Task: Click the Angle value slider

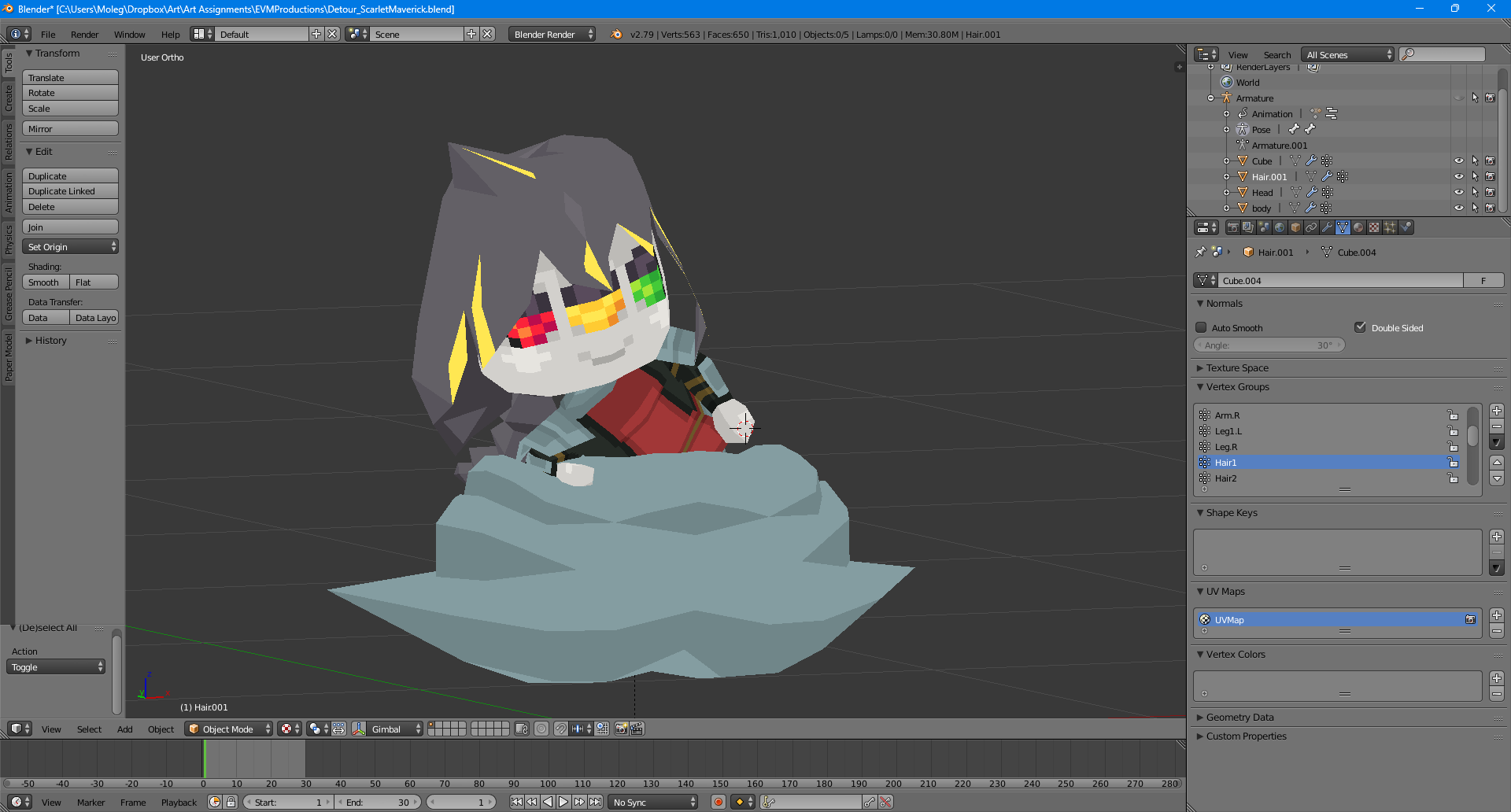Action: point(1269,345)
